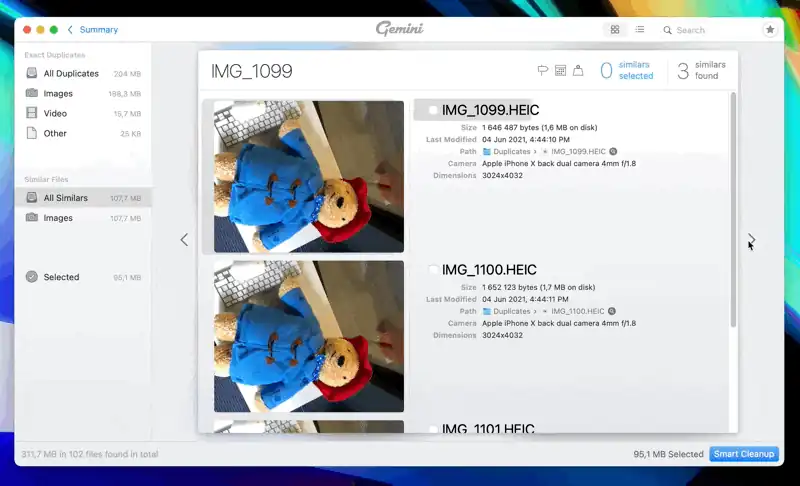Click the IMG_1099 group title
Screen dimensions: 800x486
pyautogui.click(x=252, y=71)
